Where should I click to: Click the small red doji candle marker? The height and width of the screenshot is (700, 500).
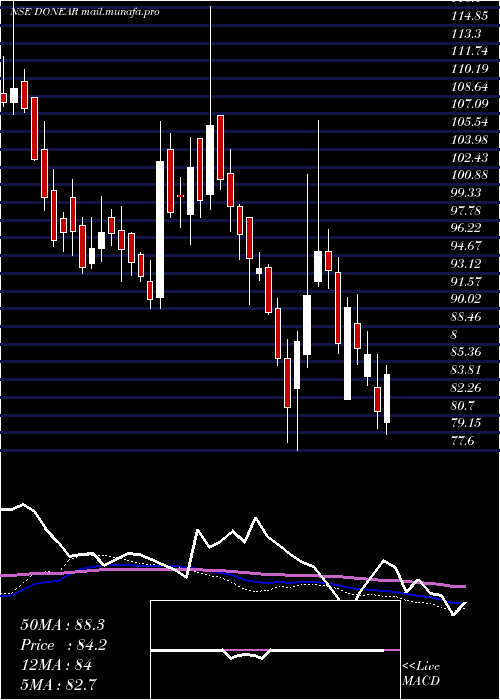180,196
